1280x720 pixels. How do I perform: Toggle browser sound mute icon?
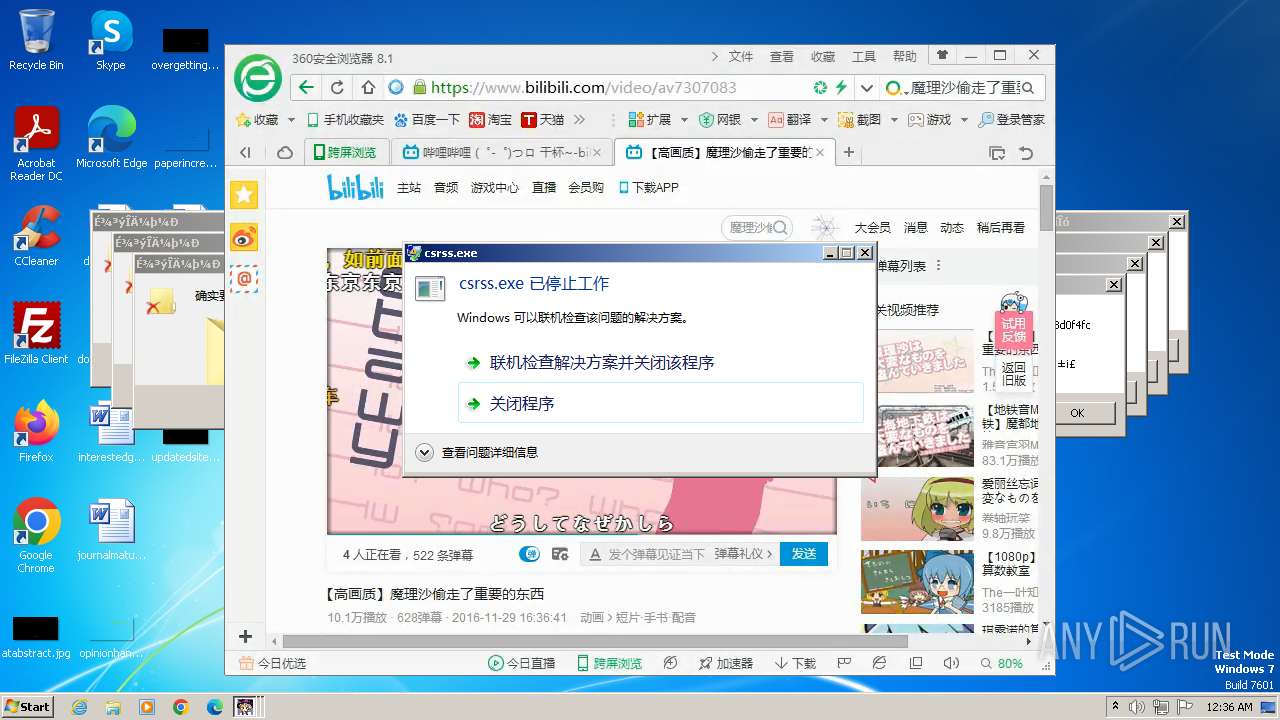[x=951, y=663]
